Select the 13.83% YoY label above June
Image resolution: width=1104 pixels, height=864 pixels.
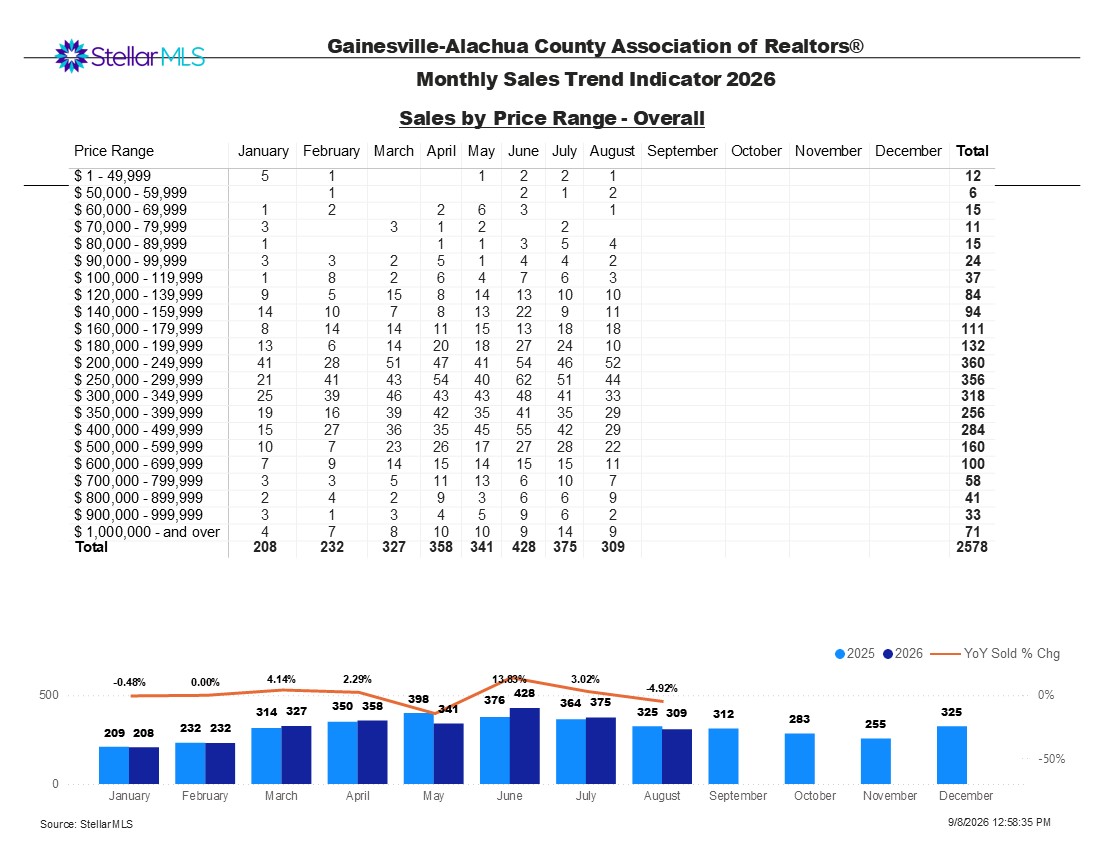click(x=509, y=680)
